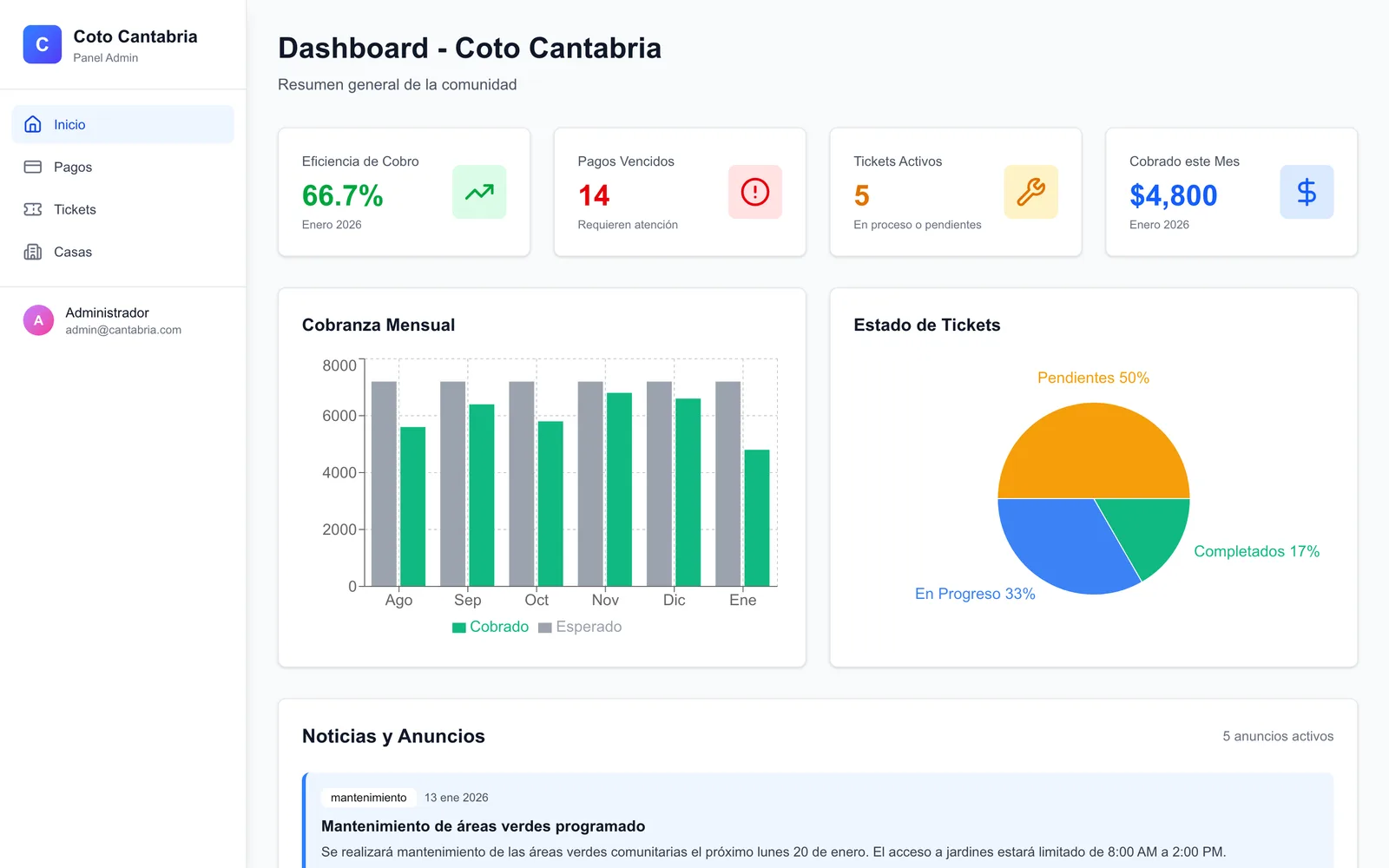Click the gray Esperado bar for Ago
The image size is (1389, 868).
pos(384,483)
